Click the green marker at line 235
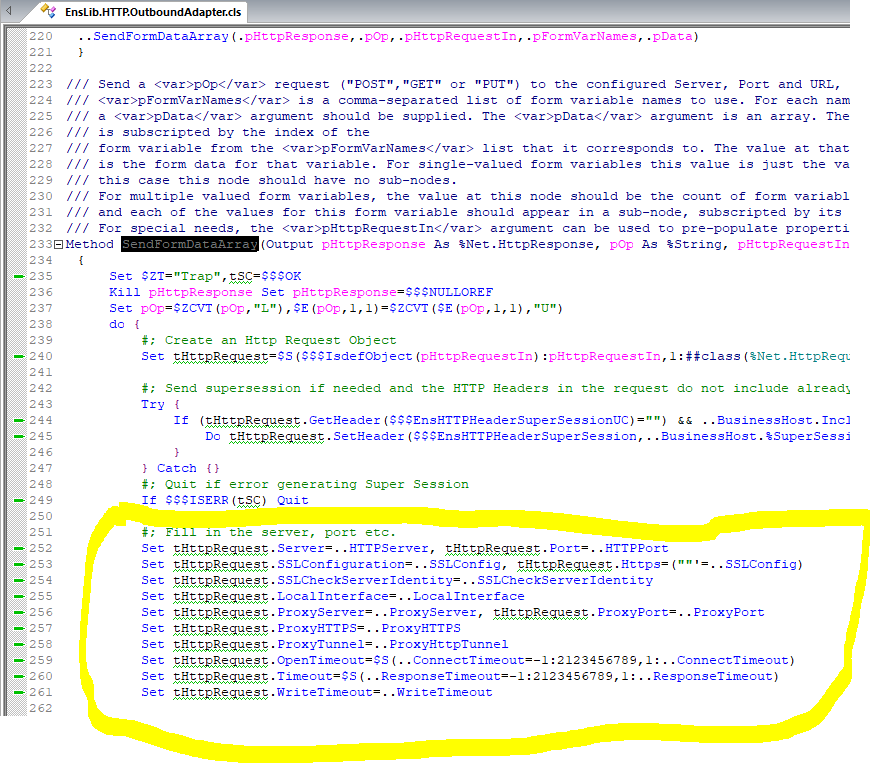870x763 pixels. [x=19, y=276]
